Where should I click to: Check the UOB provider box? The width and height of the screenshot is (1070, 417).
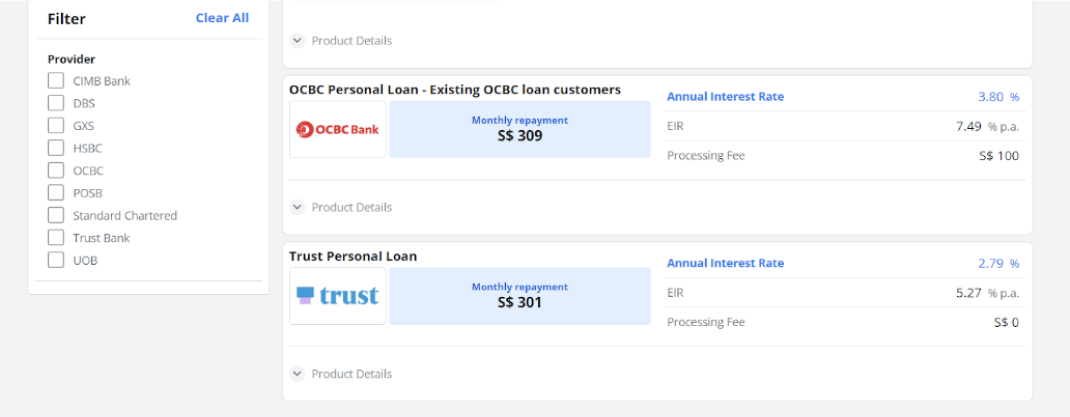pos(56,260)
